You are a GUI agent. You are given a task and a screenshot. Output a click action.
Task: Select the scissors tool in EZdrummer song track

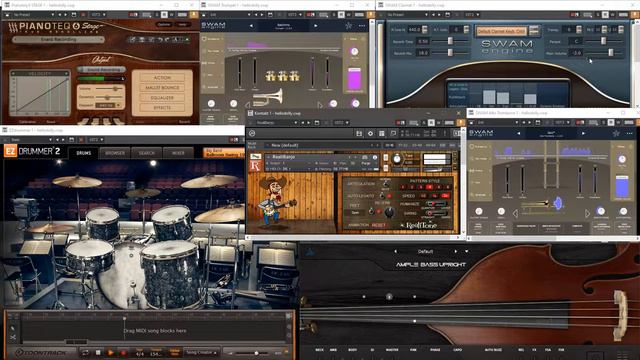pyautogui.click(x=12, y=337)
